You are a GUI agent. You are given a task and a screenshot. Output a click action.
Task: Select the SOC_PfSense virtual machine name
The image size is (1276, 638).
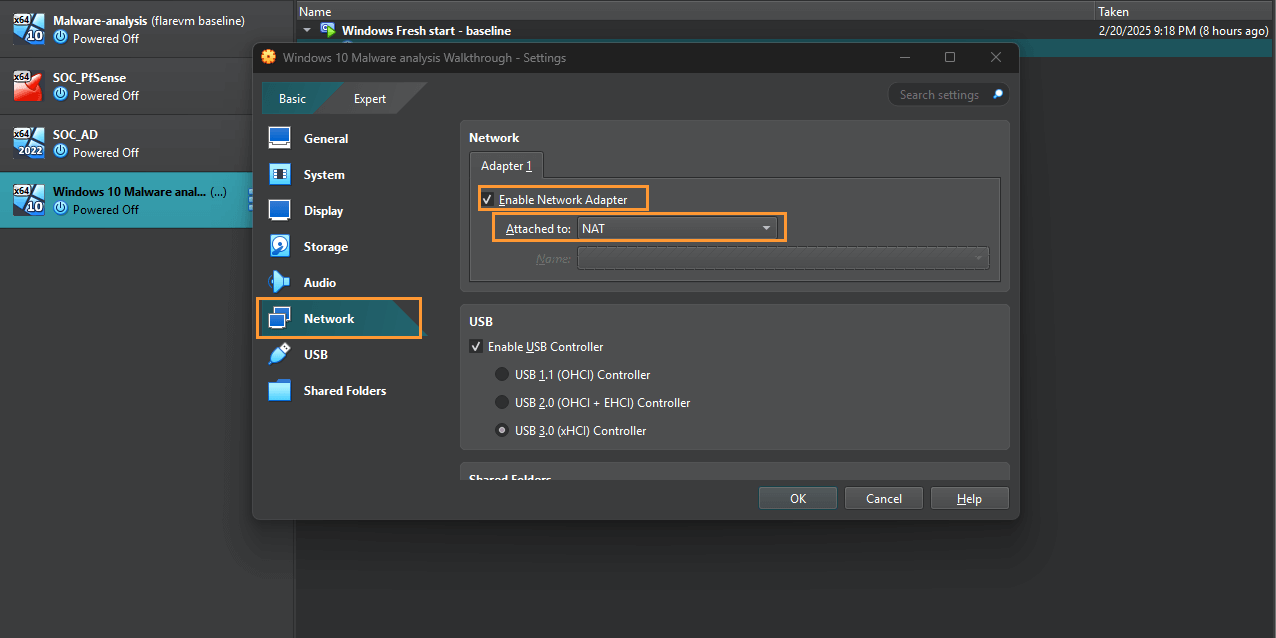tap(89, 77)
